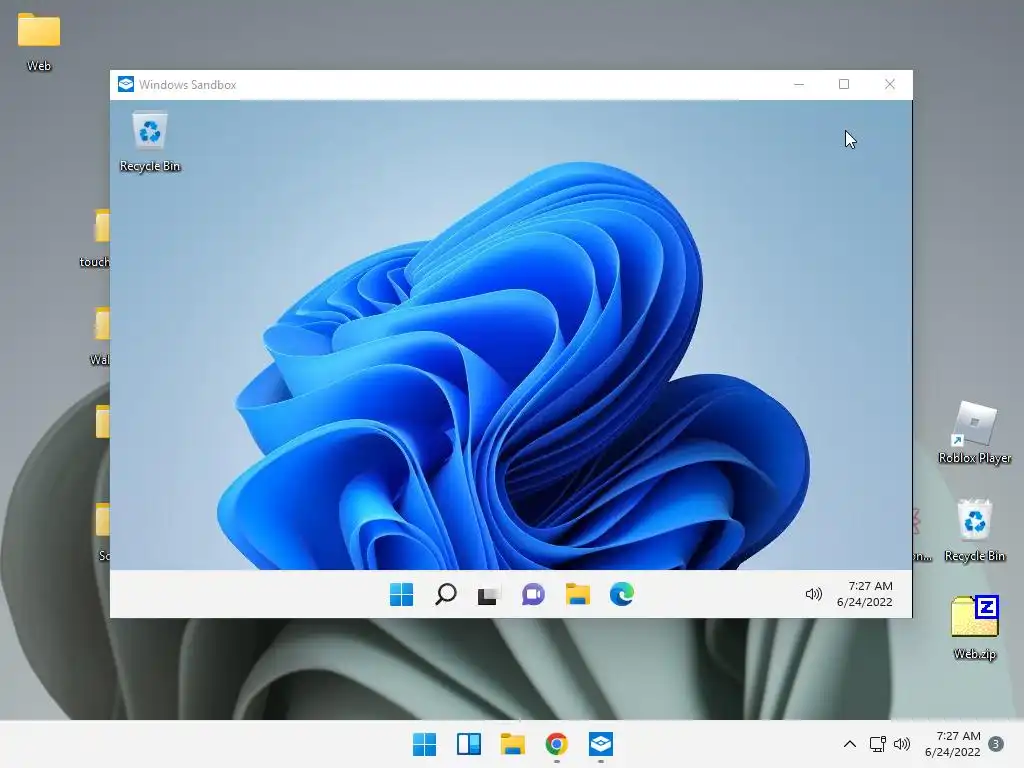Launch Chat in the Sandbox taskbar

click(533, 594)
